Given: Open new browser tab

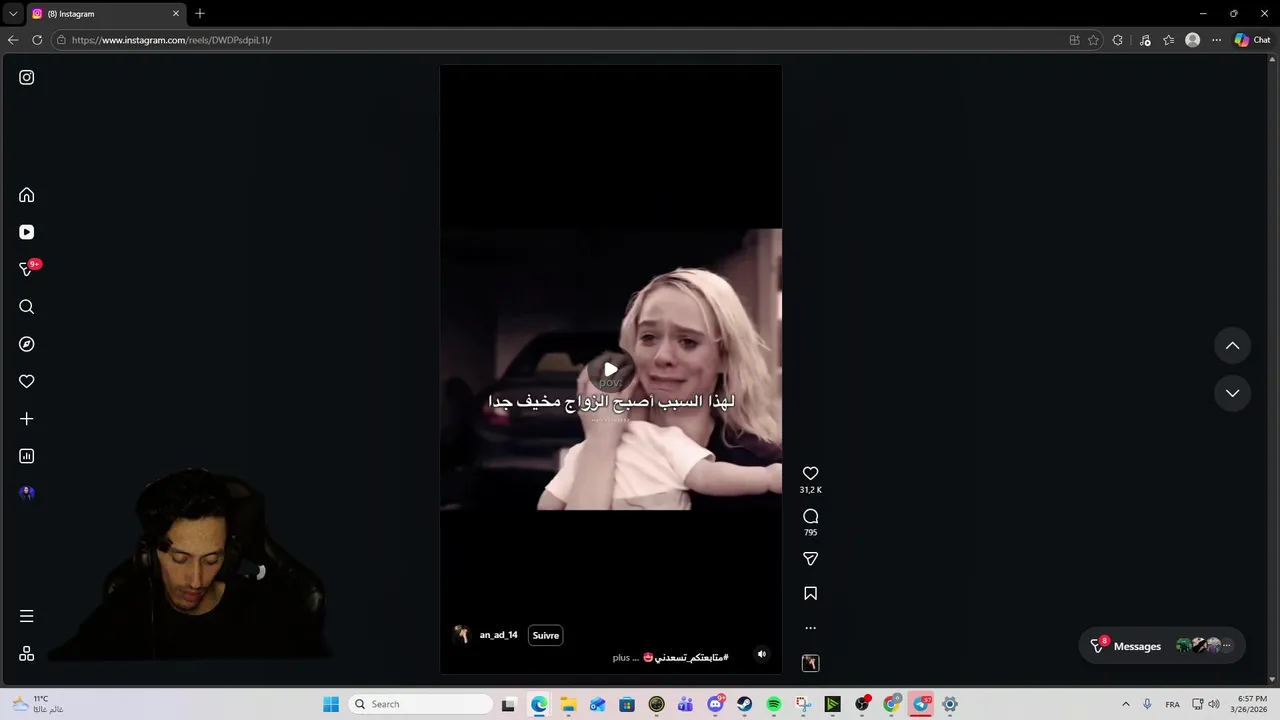Looking at the screenshot, I should (x=200, y=13).
